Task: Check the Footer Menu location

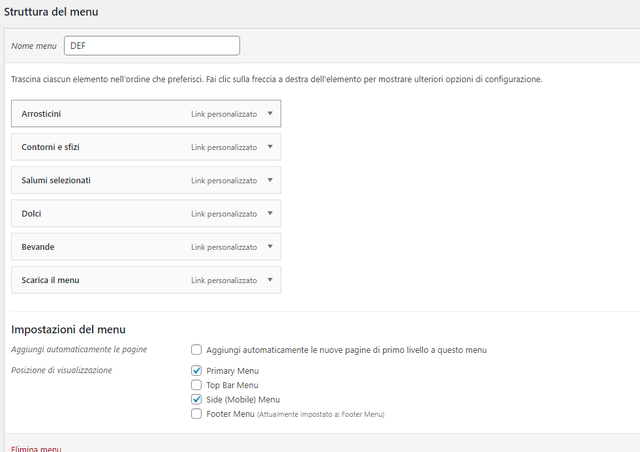Action: tap(196, 414)
